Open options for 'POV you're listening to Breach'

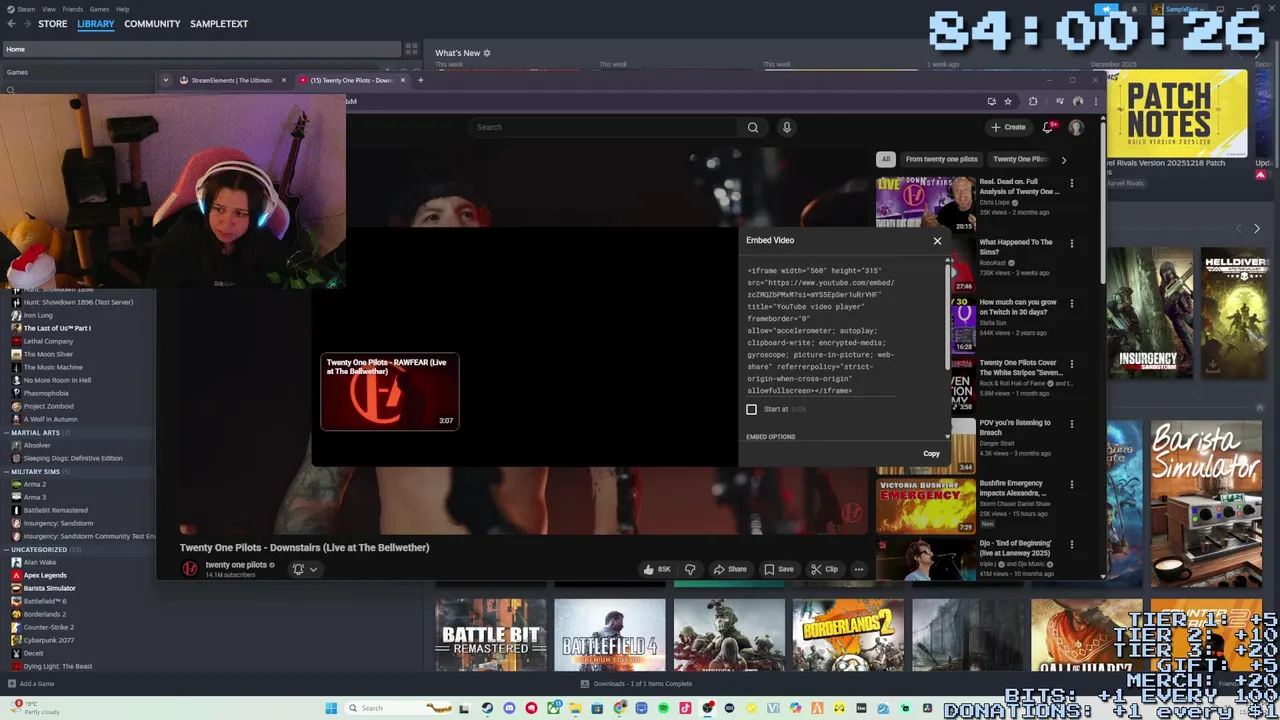pyautogui.click(x=1071, y=424)
